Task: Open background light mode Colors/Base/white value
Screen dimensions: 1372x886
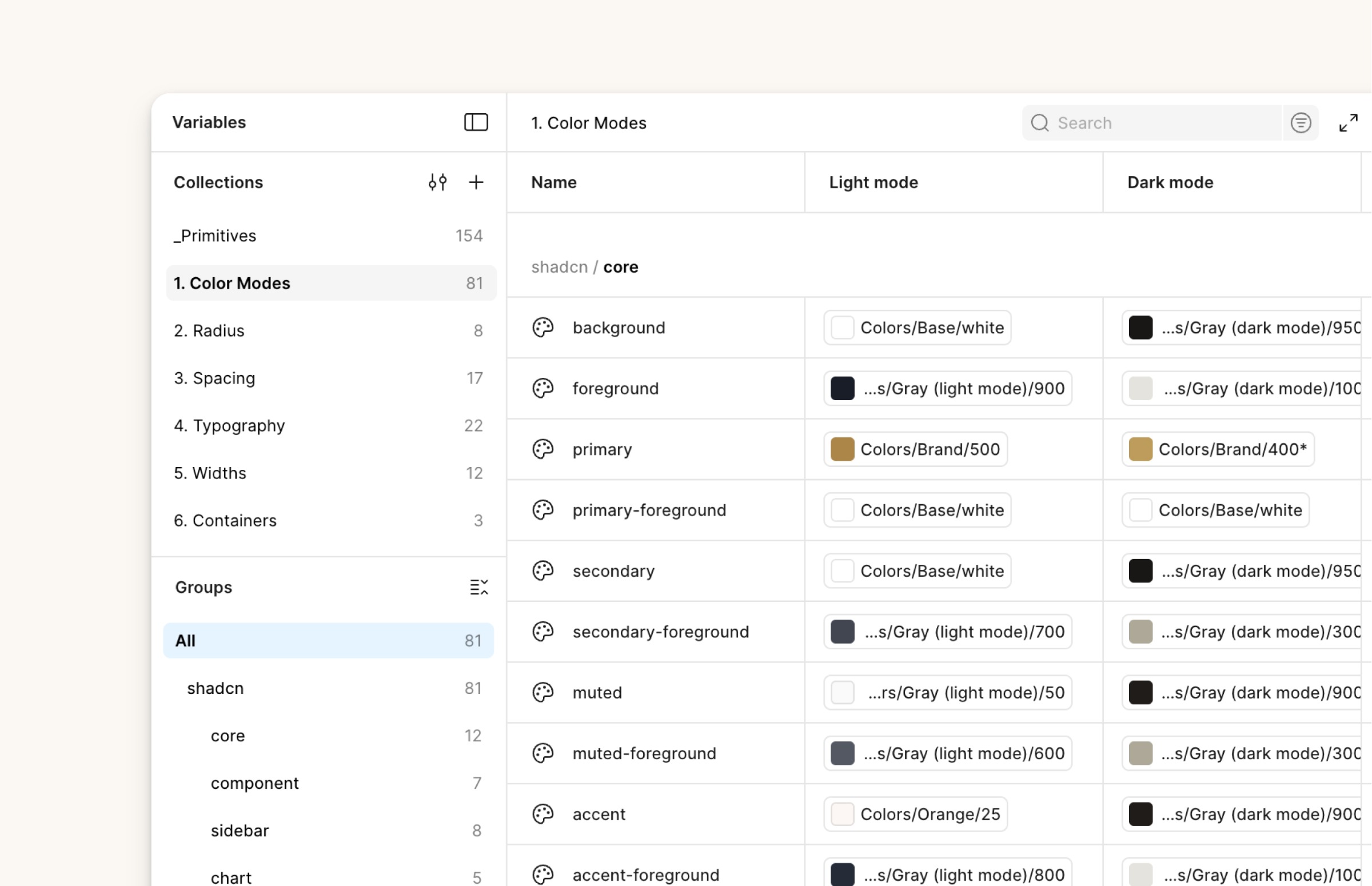Action: click(918, 328)
